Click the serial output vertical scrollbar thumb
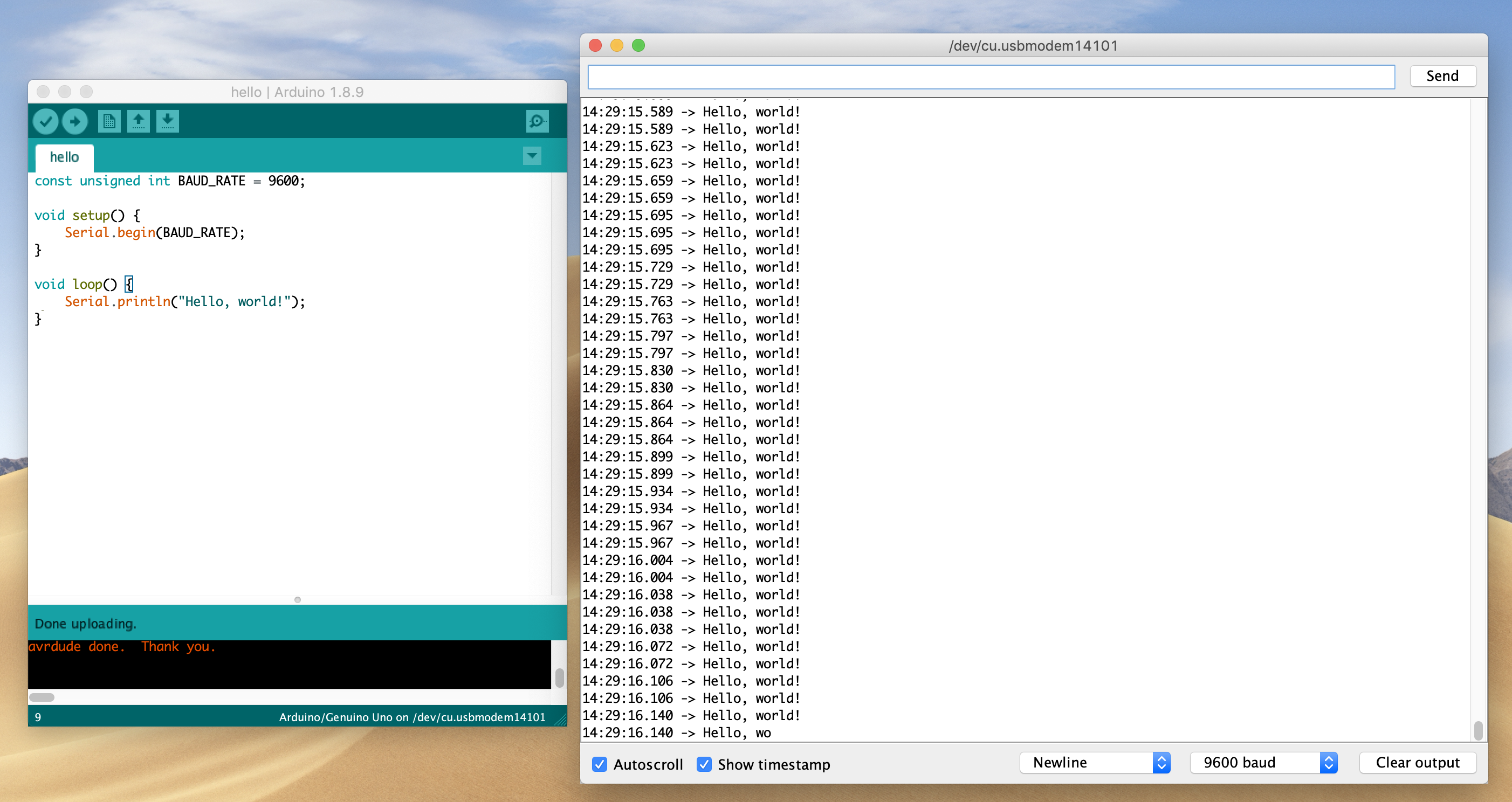 (x=1478, y=730)
